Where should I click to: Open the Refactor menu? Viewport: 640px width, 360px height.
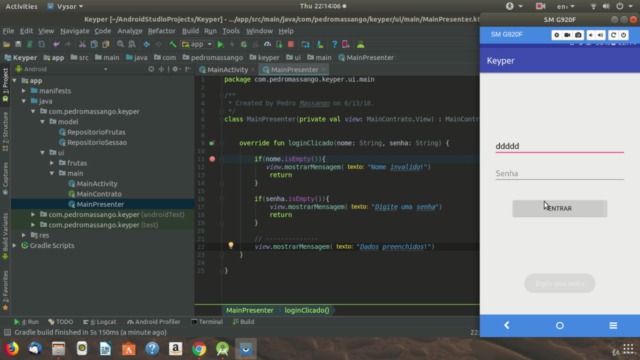point(162,31)
